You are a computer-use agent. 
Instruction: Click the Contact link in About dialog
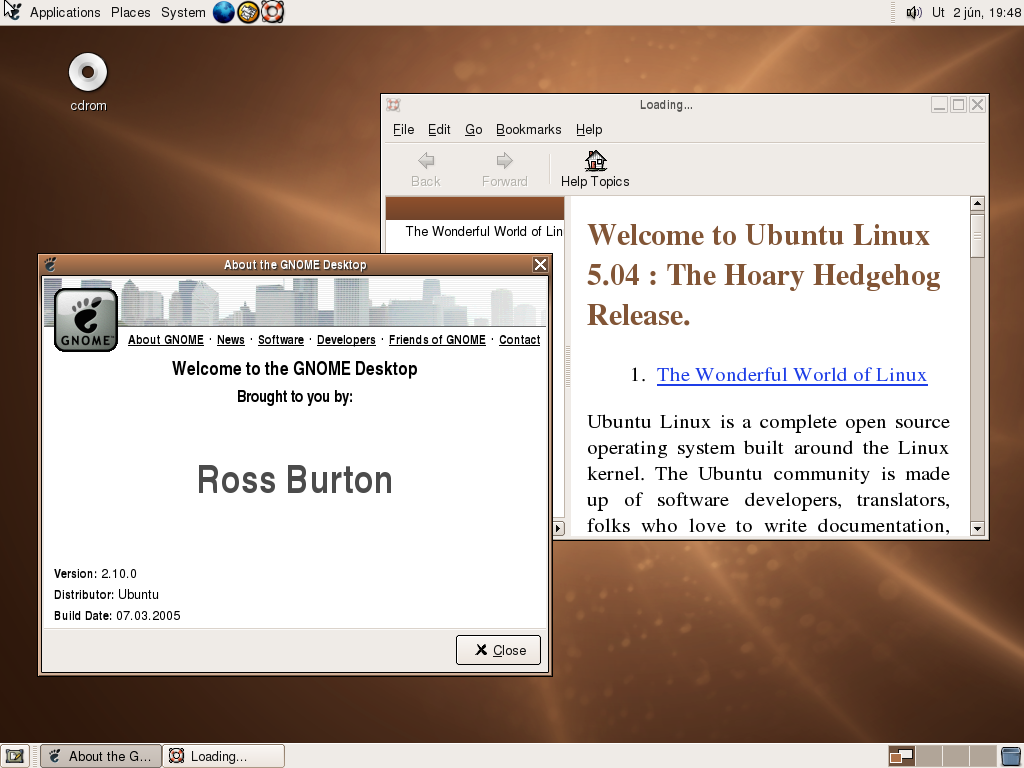click(520, 340)
